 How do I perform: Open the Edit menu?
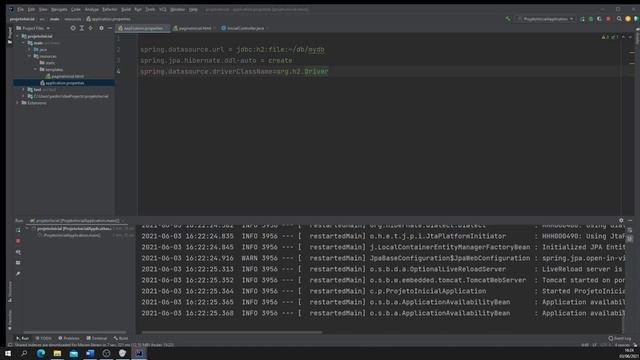pyautogui.click(x=31, y=9)
